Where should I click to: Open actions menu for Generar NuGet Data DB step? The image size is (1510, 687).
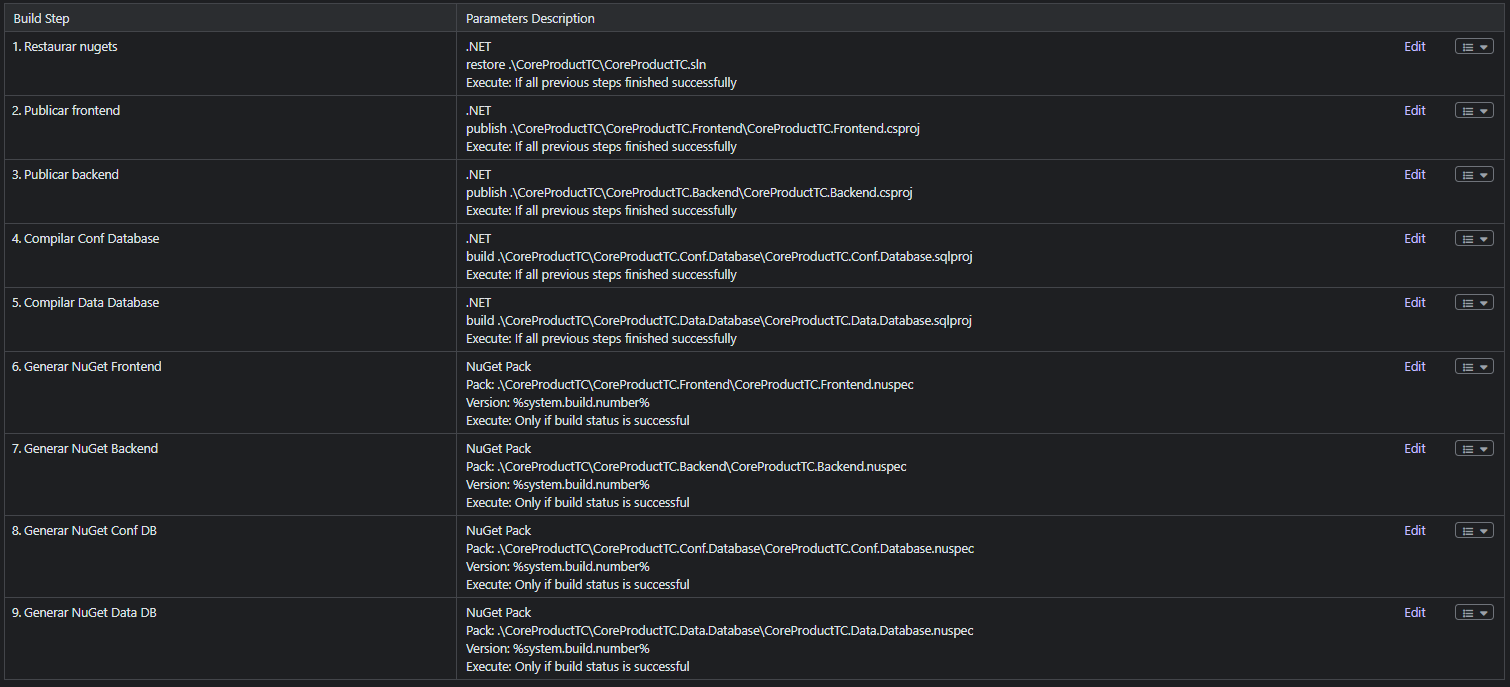pos(1474,613)
